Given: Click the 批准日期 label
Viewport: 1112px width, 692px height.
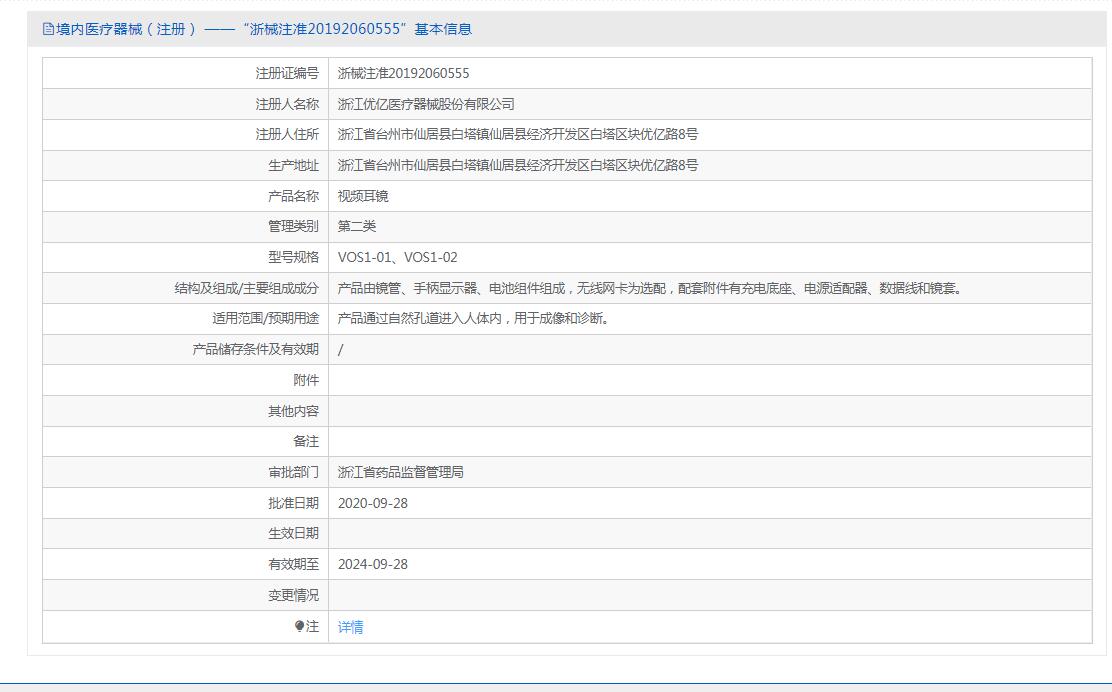Looking at the screenshot, I should click(294, 503).
